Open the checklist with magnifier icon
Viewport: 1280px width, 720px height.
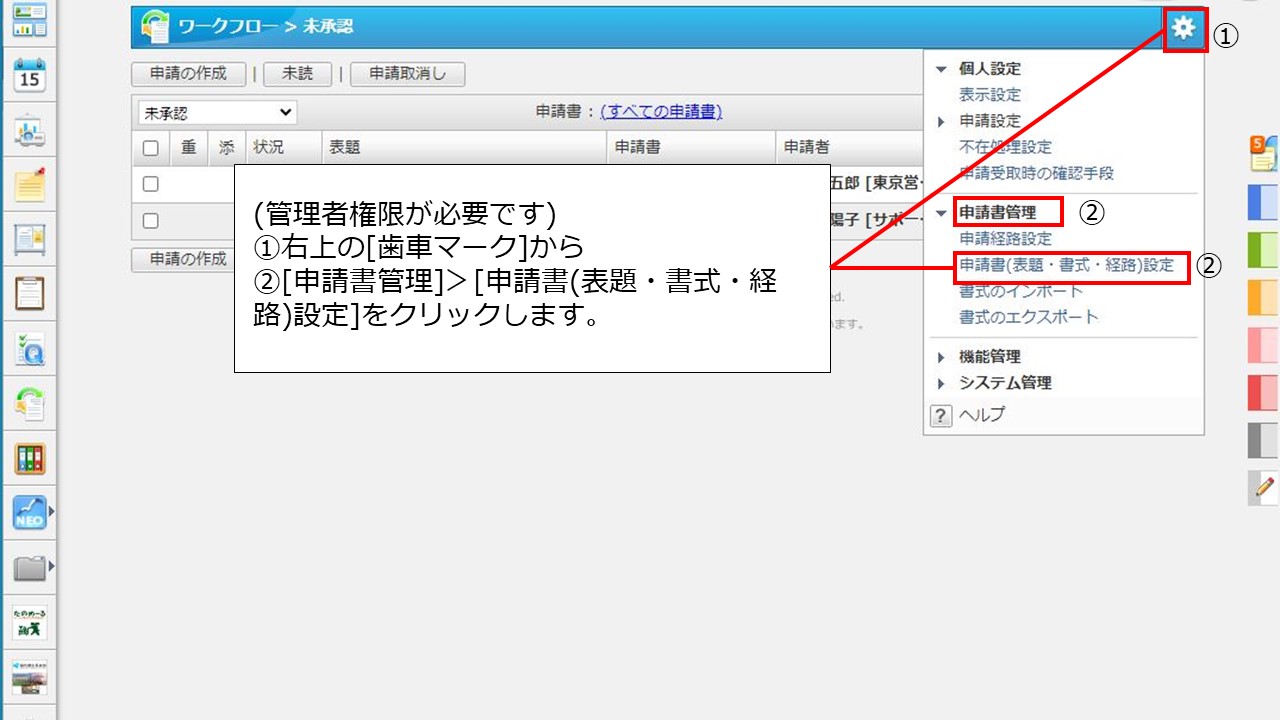coord(30,349)
